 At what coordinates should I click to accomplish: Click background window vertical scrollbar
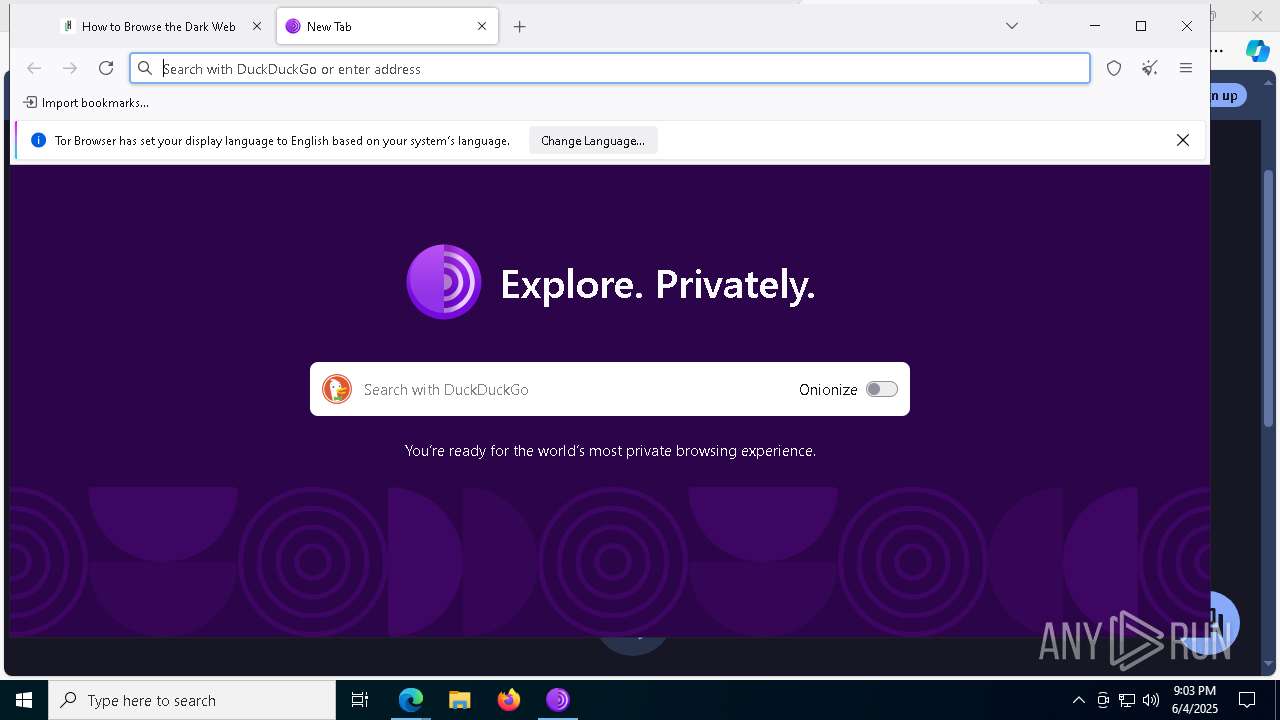(1269, 300)
